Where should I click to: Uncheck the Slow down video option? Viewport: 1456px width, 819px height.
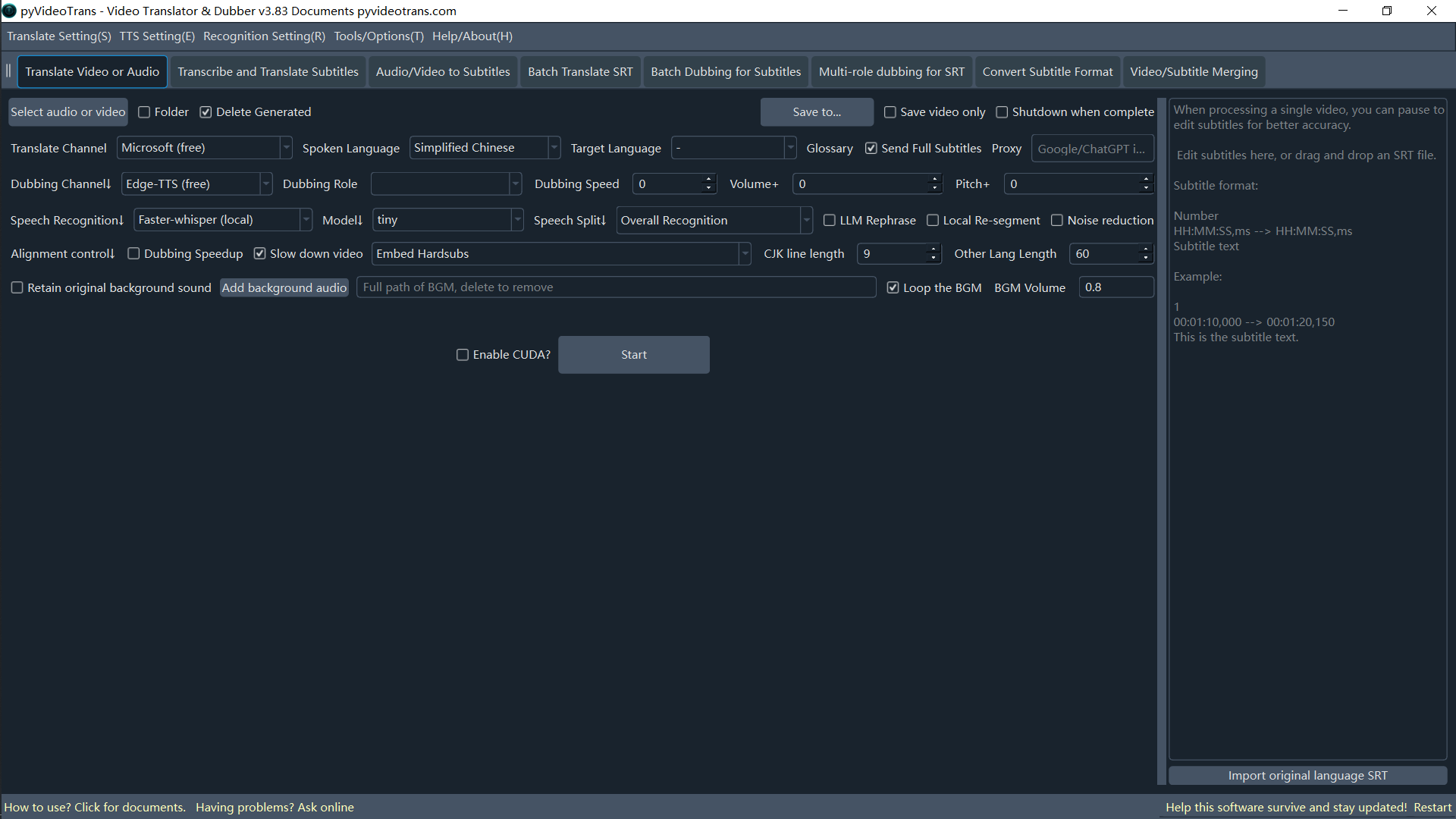[x=260, y=254]
